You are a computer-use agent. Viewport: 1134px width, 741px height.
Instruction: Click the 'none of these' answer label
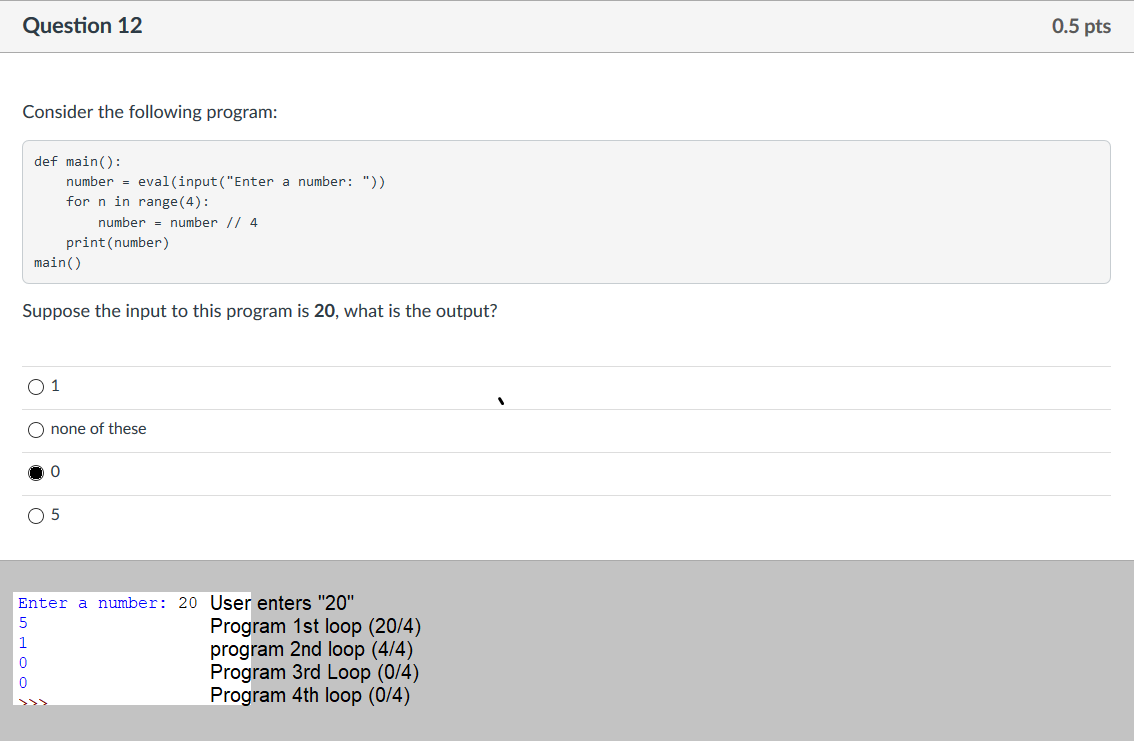point(98,429)
